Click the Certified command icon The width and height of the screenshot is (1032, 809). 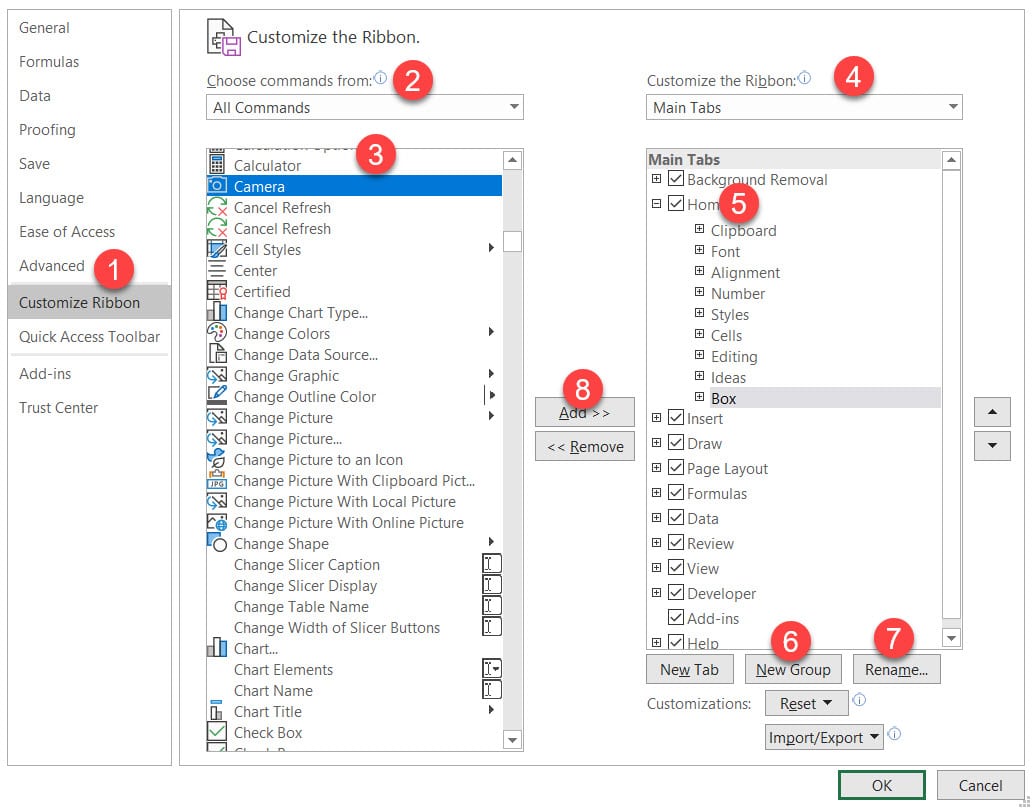click(217, 291)
